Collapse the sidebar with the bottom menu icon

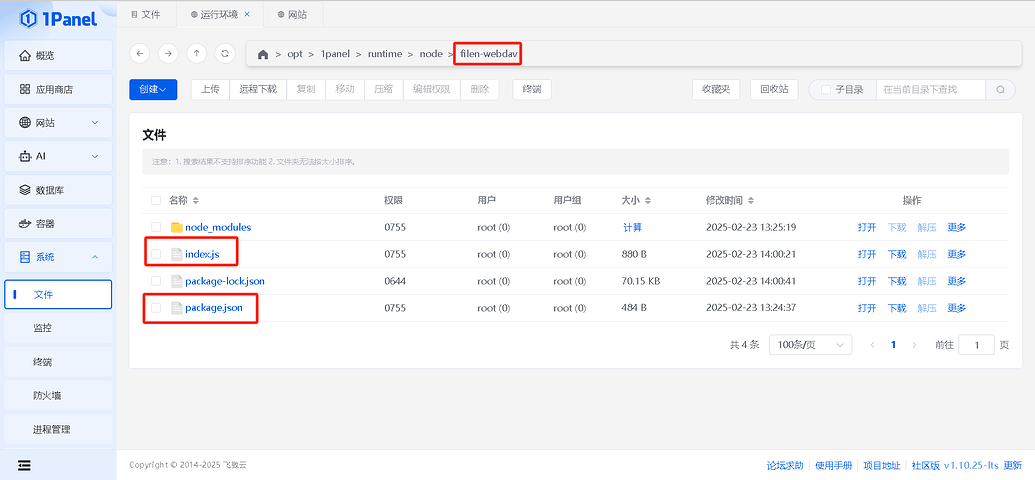click(24, 465)
